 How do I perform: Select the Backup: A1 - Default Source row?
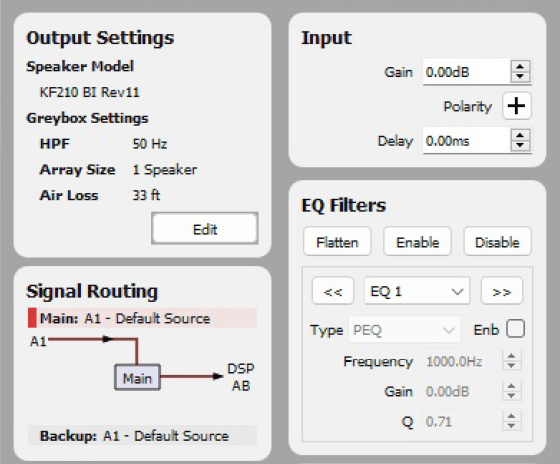142,435
